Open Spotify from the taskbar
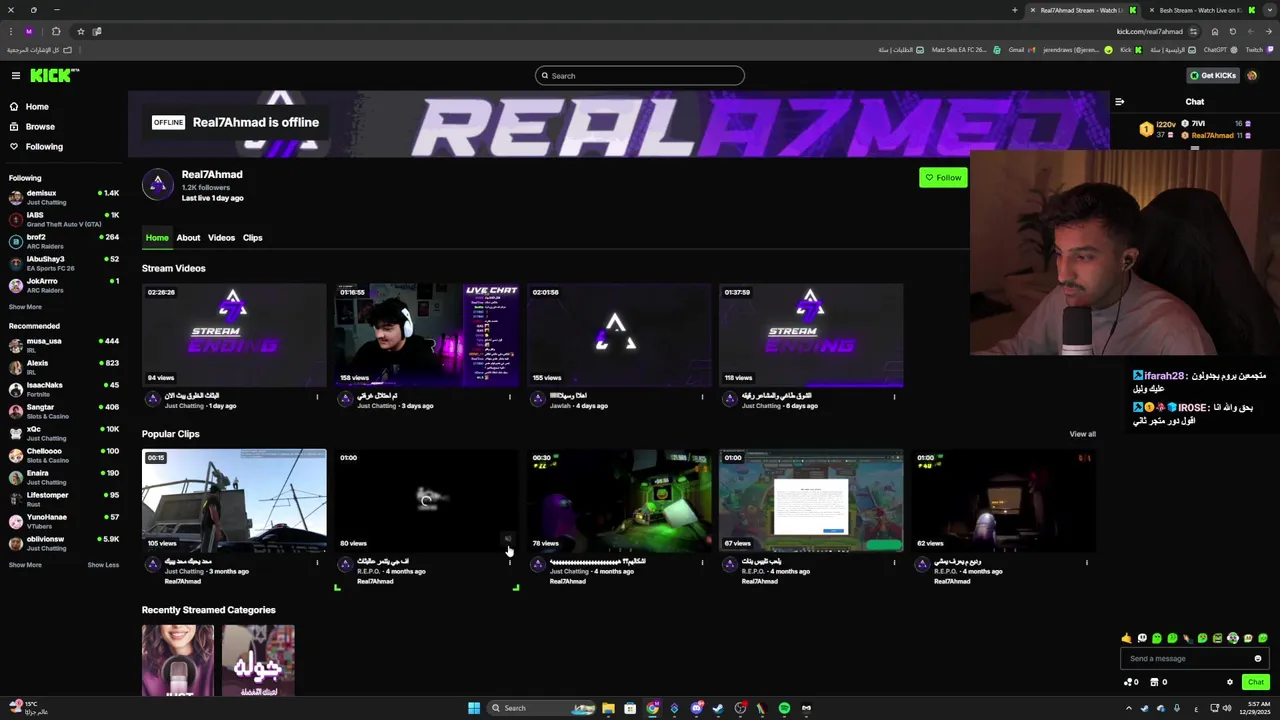1280x720 pixels. [x=784, y=708]
